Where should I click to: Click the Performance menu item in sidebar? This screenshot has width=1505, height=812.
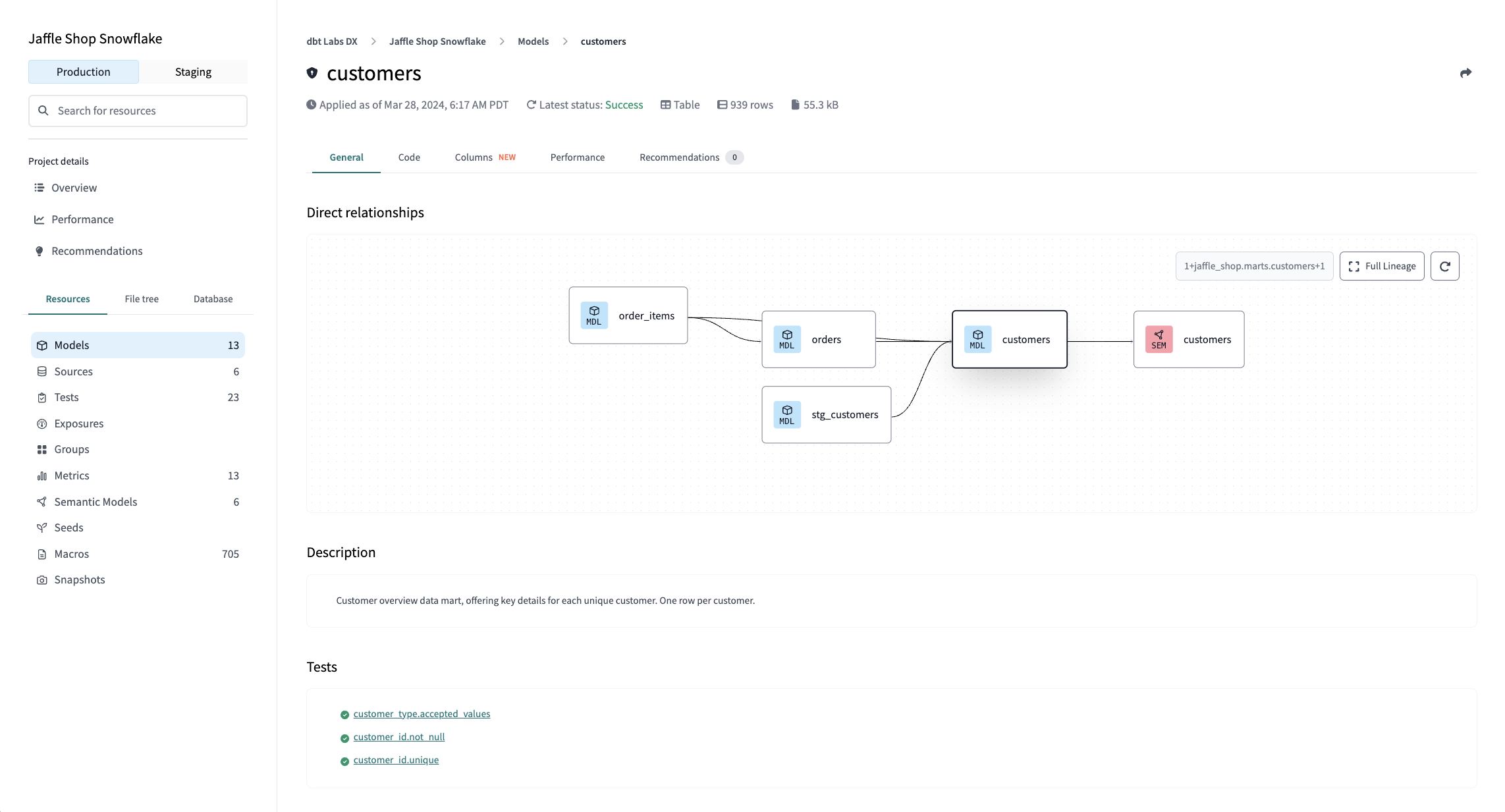click(x=84, y=219)
